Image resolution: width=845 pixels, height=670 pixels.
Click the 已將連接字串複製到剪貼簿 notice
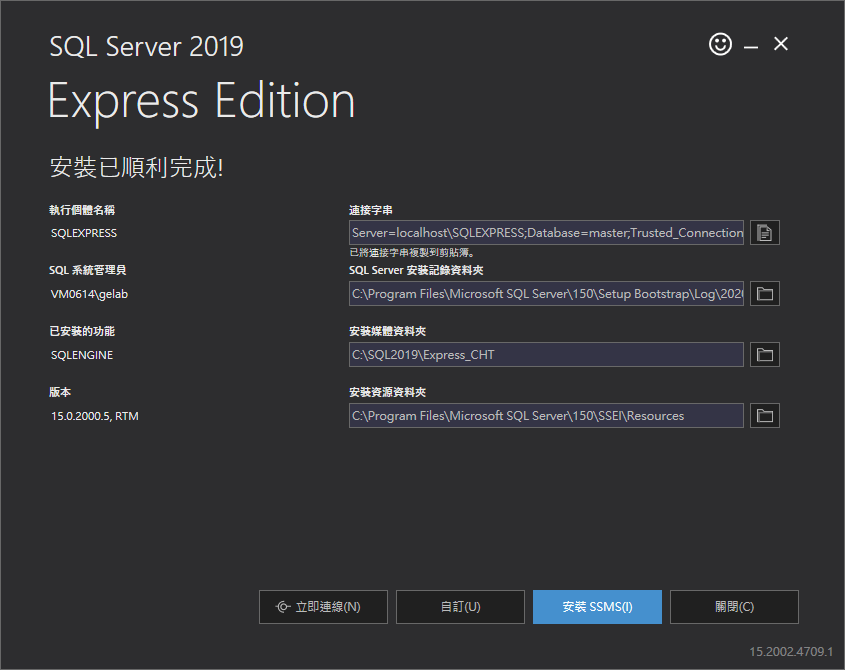coord(412,252)
